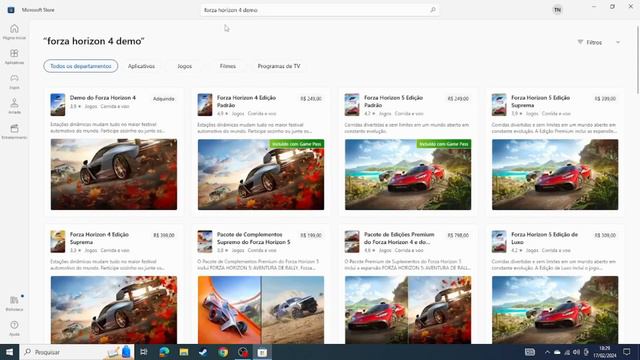Click the price on Pacote de Edições Premium

(x=458, y=236)
